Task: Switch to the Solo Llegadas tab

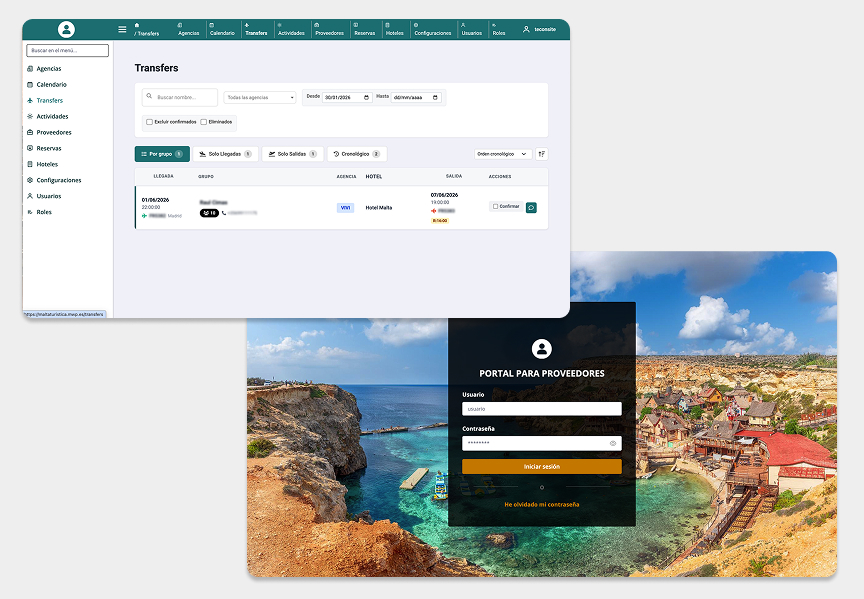Action: 225,154
